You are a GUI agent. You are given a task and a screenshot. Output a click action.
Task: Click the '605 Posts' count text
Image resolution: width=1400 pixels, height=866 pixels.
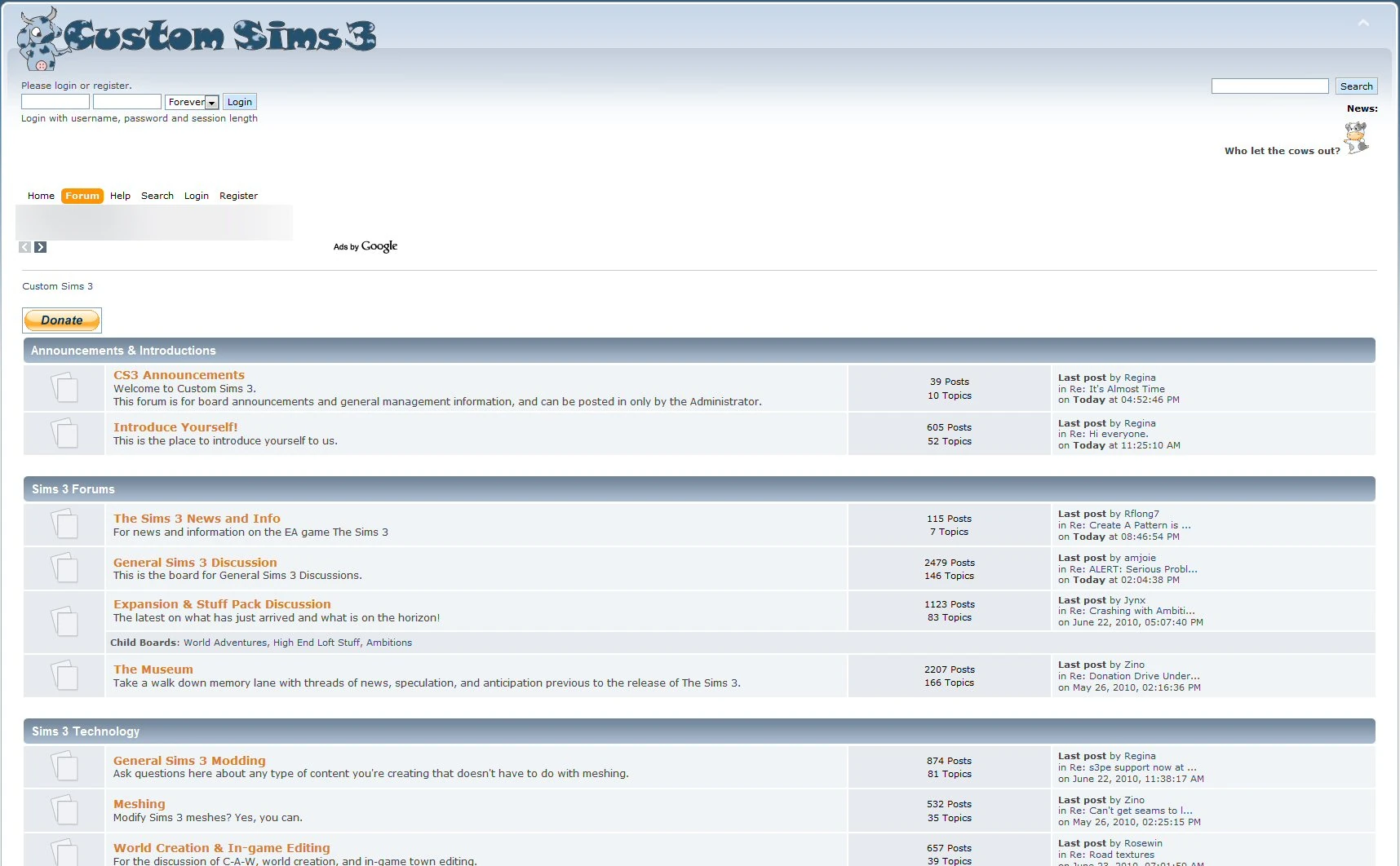949,427
